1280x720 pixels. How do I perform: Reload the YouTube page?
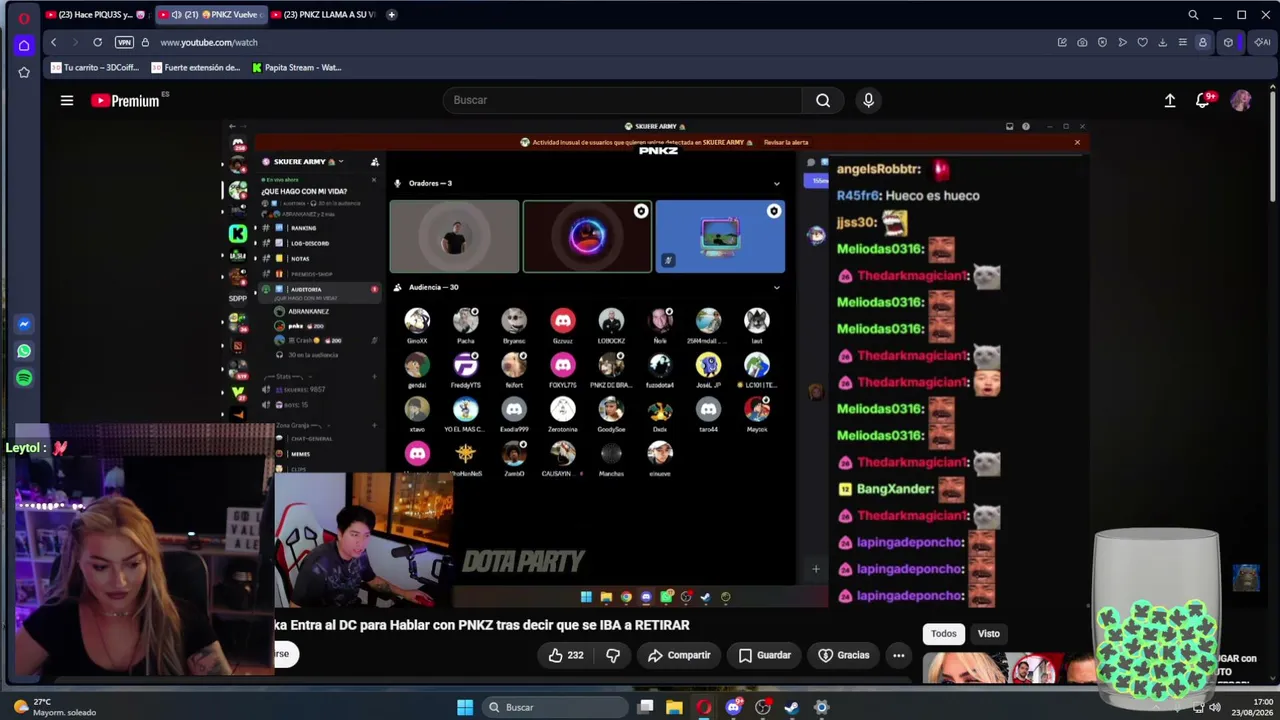(97, 42)
